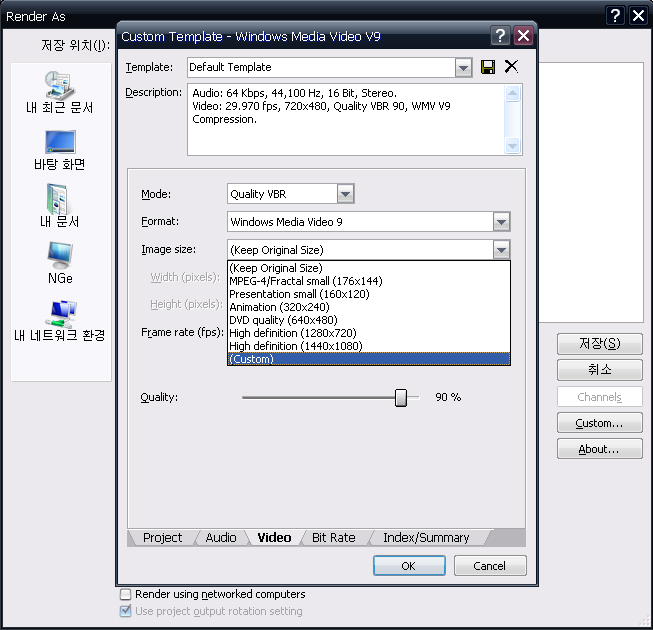Click the Format field showing Windows Media Video 9
The width and height of the screenshot is (653, 630).
tap(360, 222)
